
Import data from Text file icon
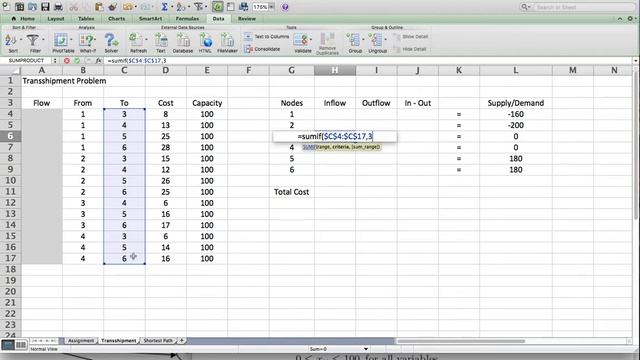[161, 40]
